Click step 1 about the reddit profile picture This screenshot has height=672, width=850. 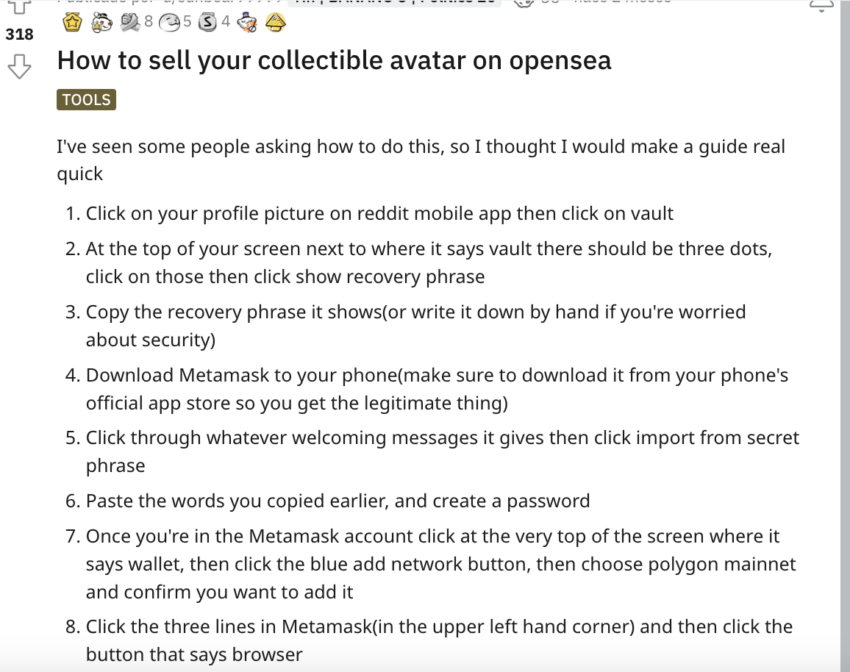click(379, 213)
